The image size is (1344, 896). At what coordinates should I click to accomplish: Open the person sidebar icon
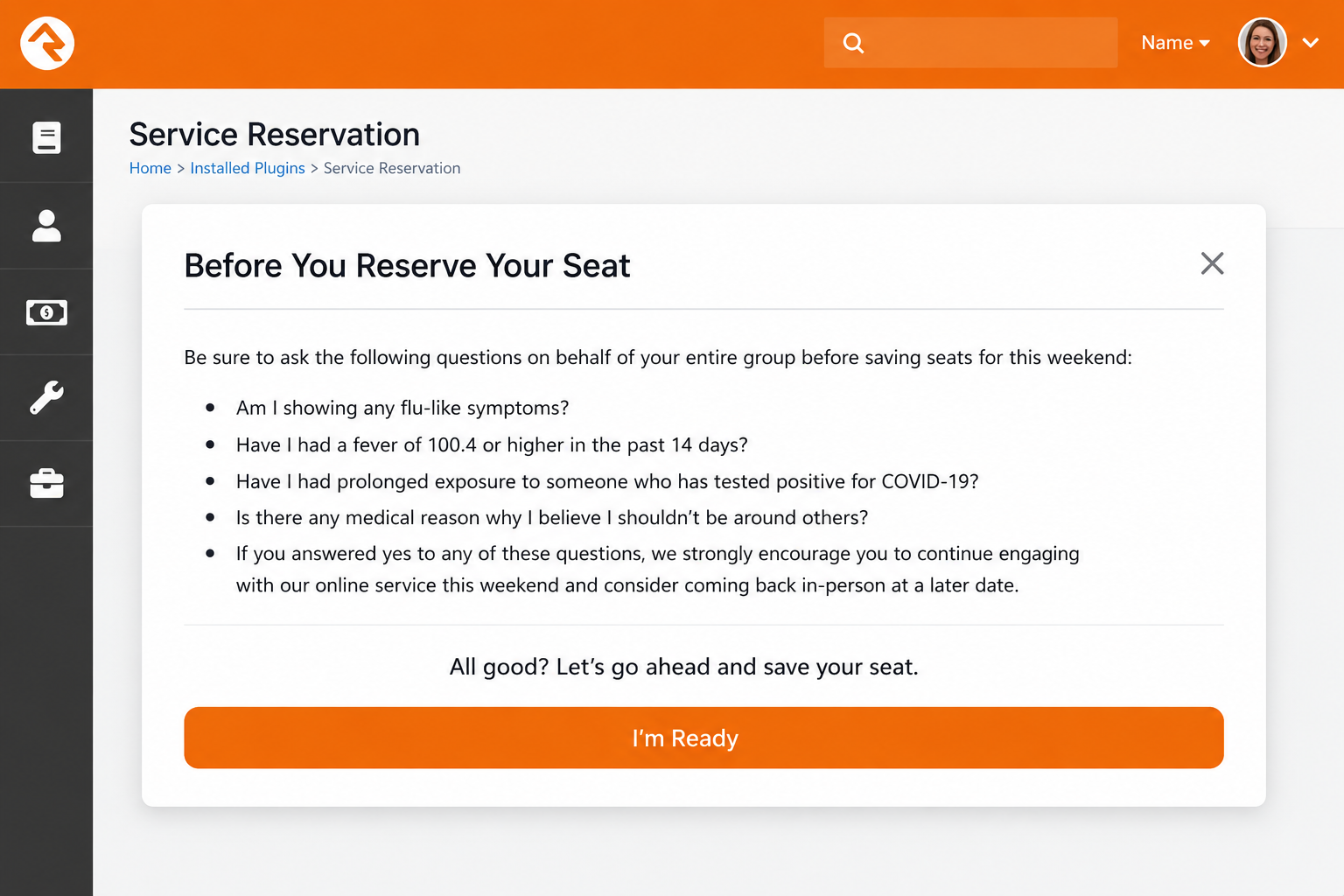46,225
